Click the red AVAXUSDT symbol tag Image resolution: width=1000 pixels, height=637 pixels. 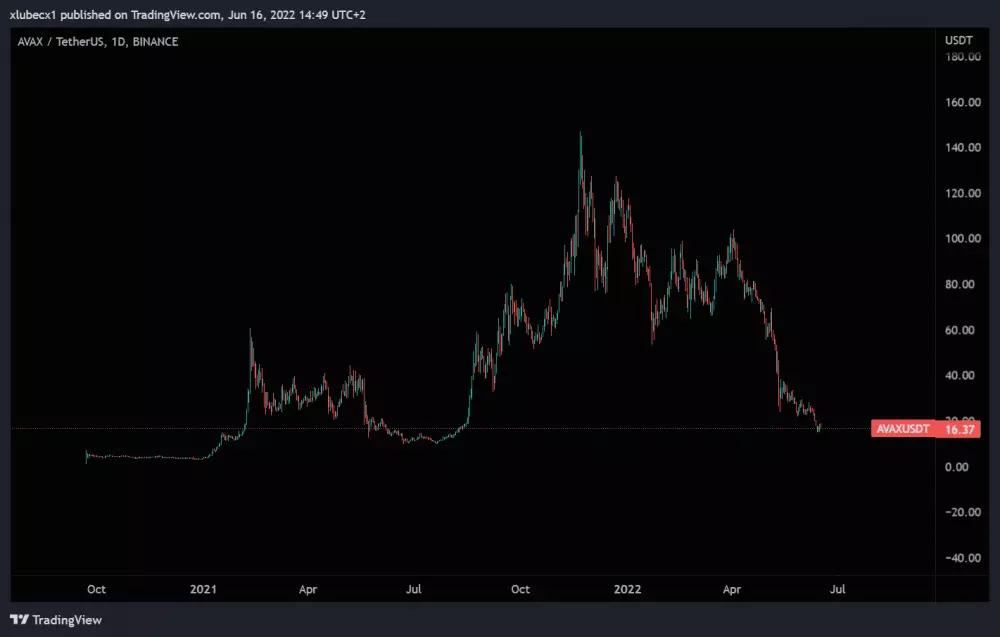903,429
